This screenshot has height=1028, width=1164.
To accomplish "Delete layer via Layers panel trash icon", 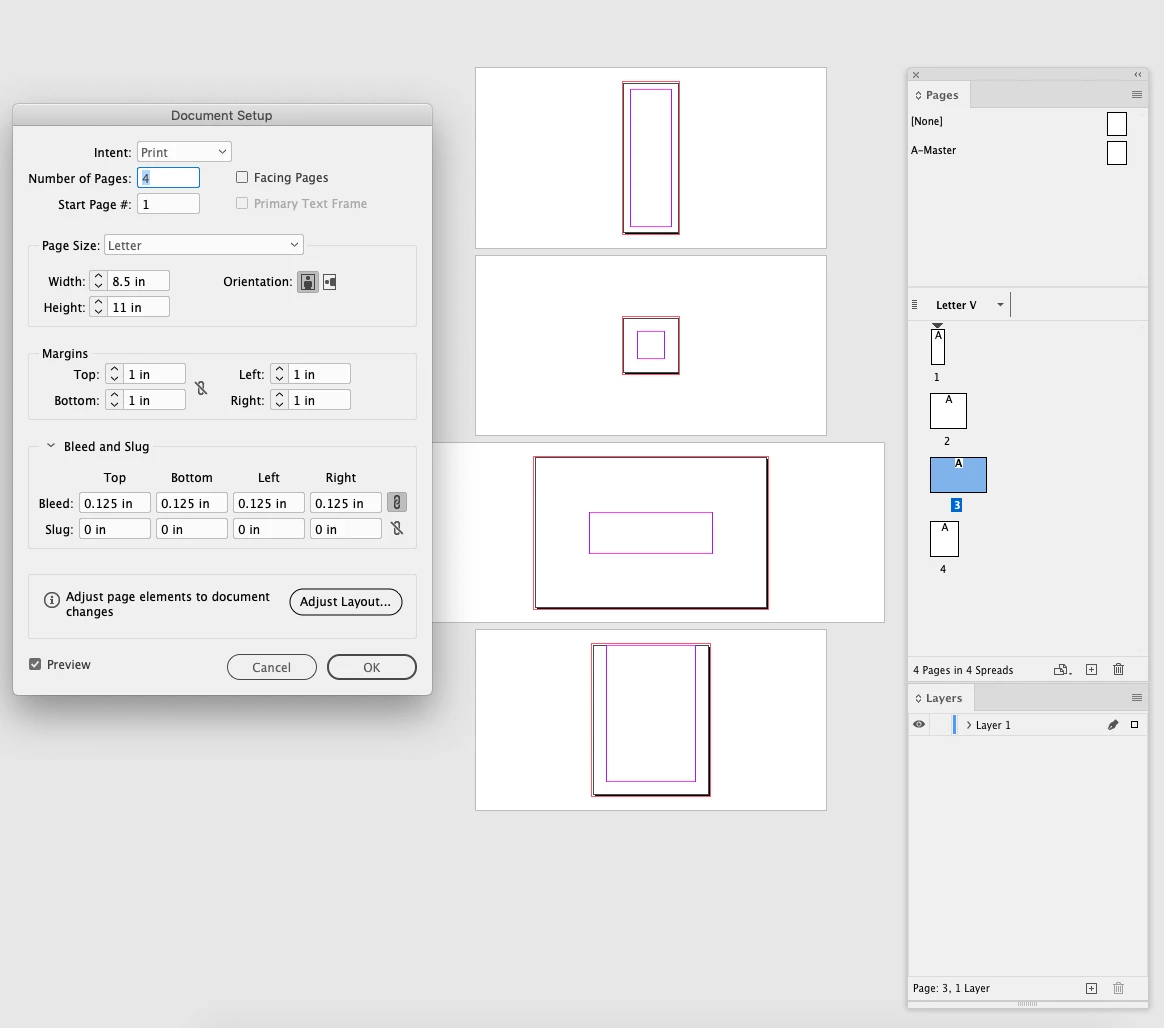I will (x=1118, y=988).
